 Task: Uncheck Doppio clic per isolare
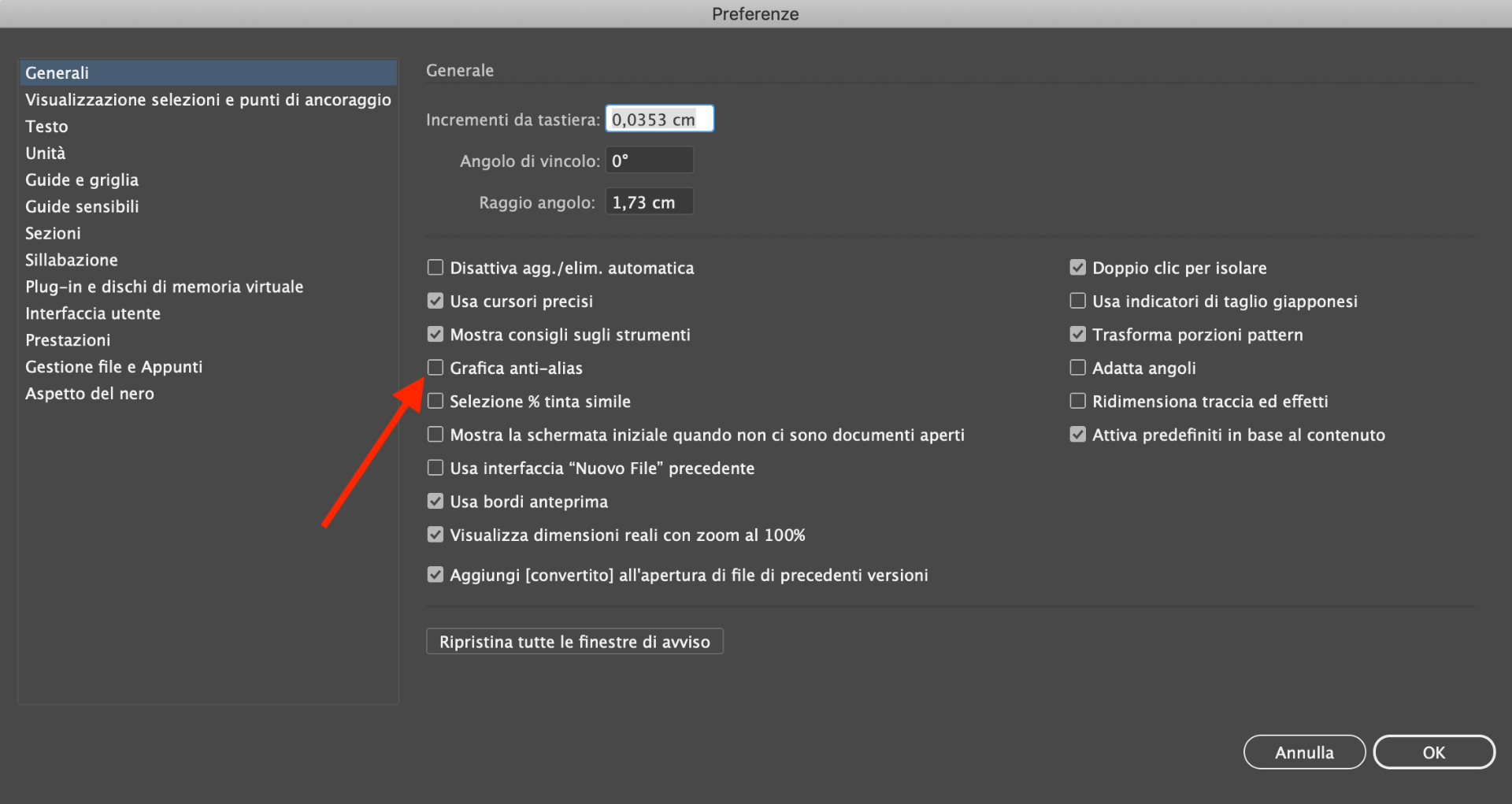(x=1078, y=268)
